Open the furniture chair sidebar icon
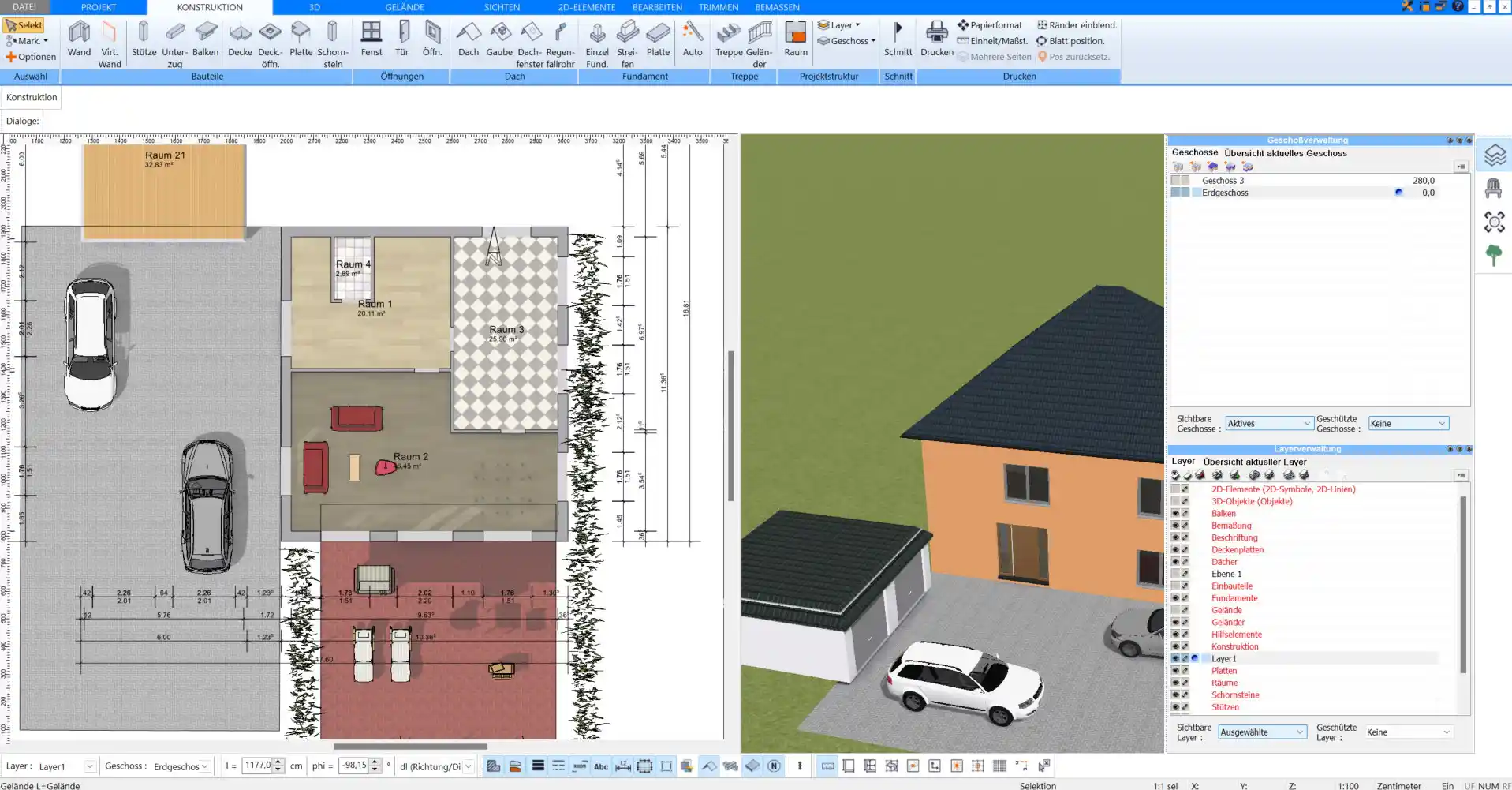 pos(1494,189)
